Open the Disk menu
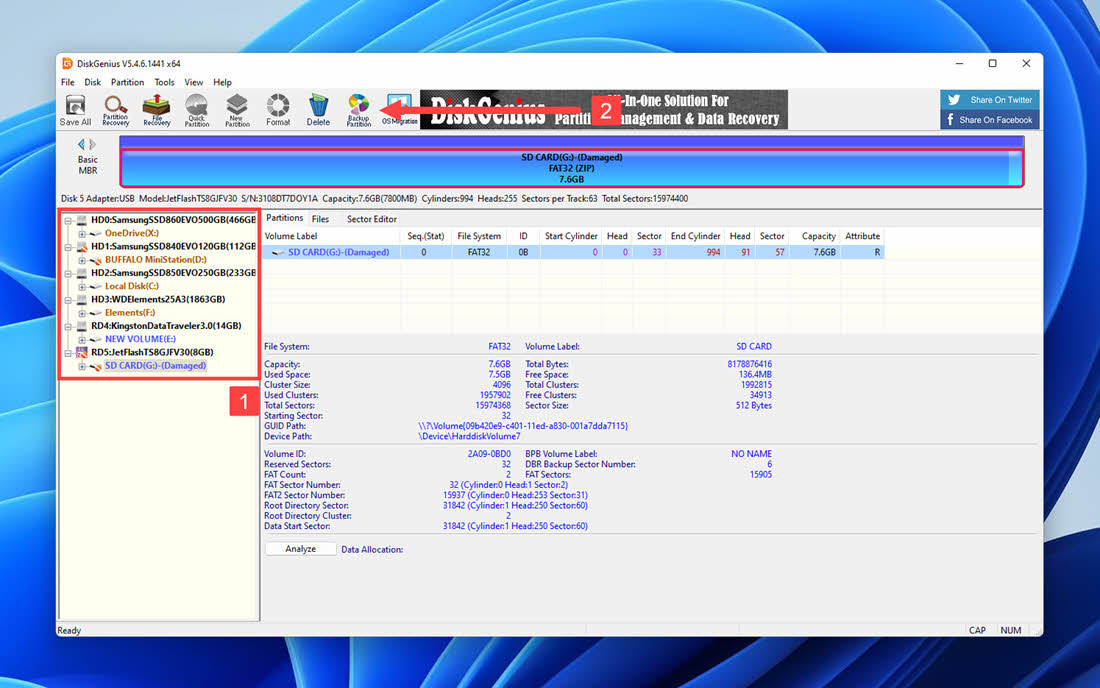This screenshot has height=688, width=1100. (93, 83)
